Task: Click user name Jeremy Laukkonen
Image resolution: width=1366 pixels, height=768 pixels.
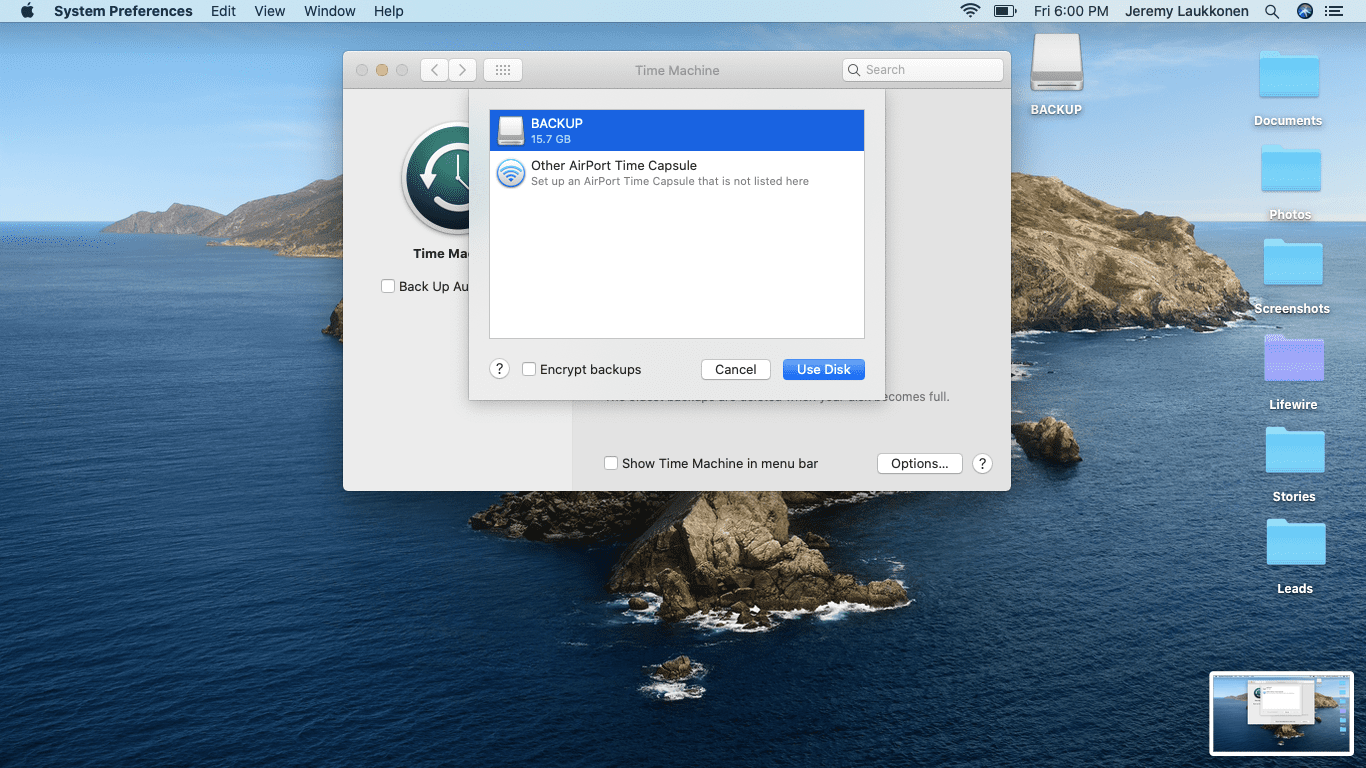Action: (x=1186, y=11)
